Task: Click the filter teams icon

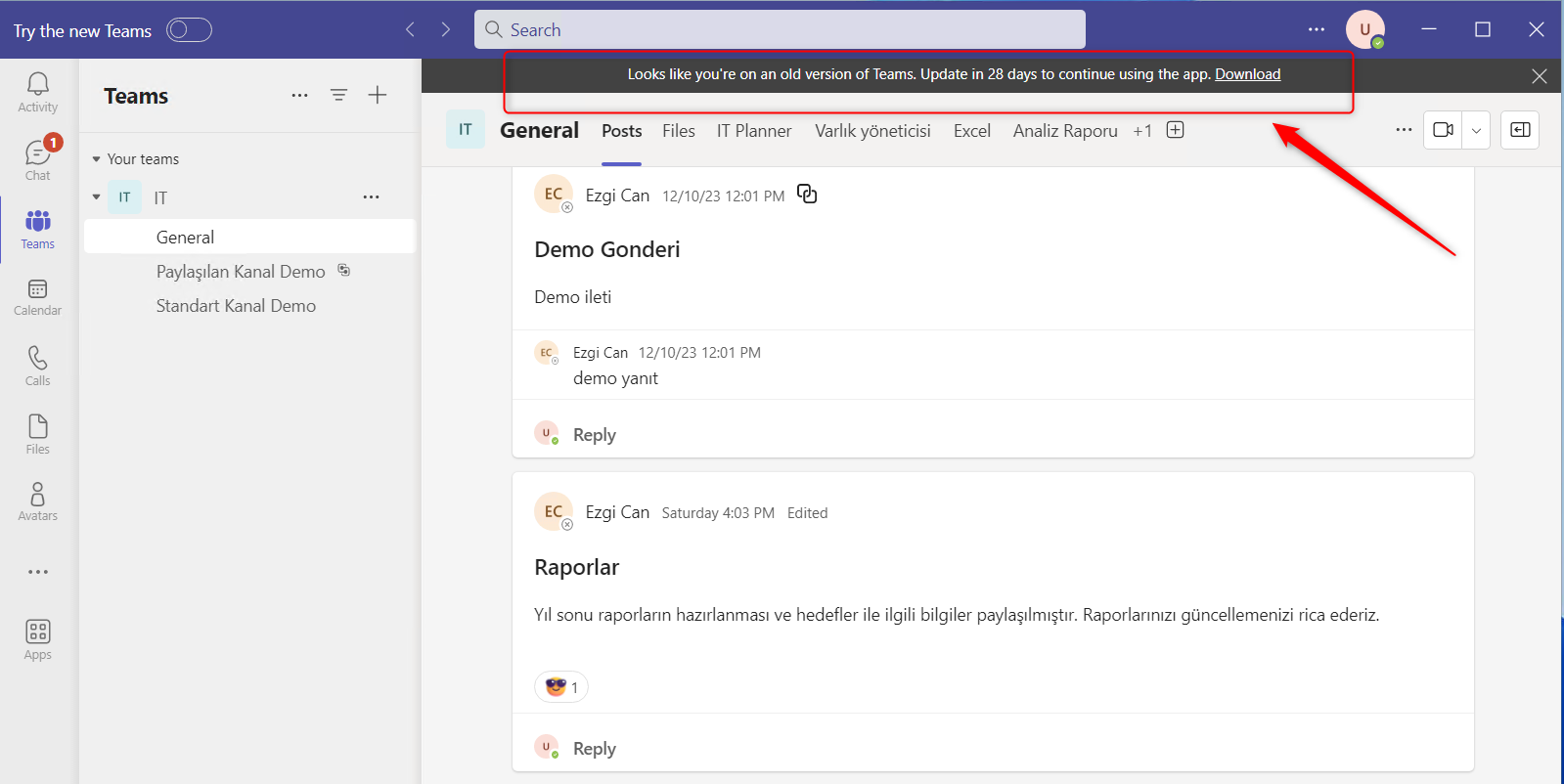Action: 338,95
